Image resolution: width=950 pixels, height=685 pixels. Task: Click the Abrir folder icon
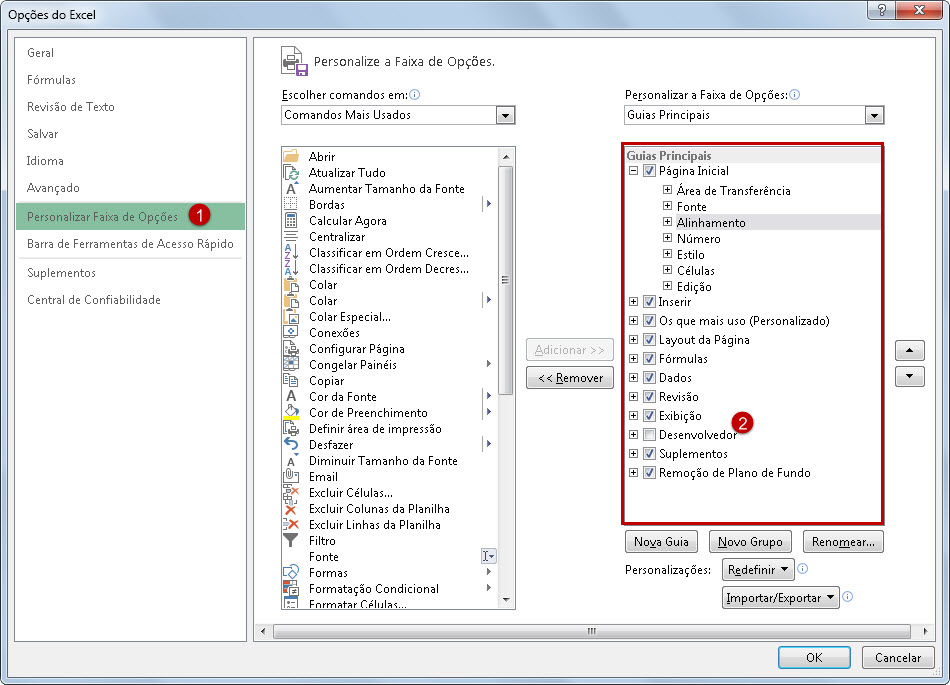point(291,156)
